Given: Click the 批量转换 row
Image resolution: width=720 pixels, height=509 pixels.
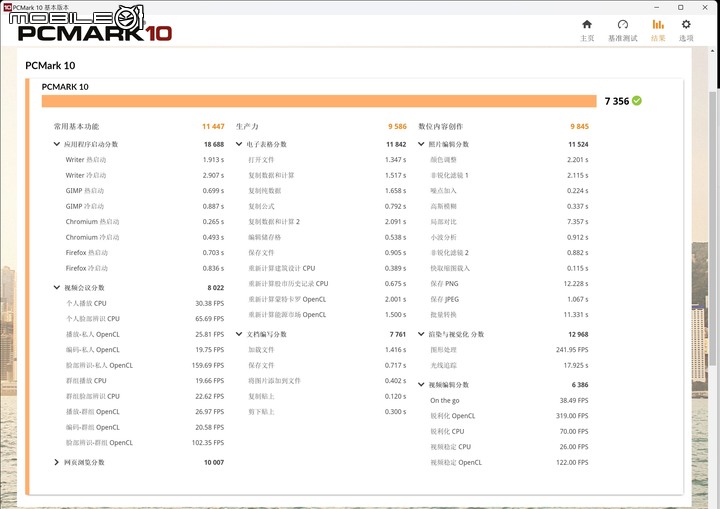Looking at the screenshot, I should (x=509, y=315).
